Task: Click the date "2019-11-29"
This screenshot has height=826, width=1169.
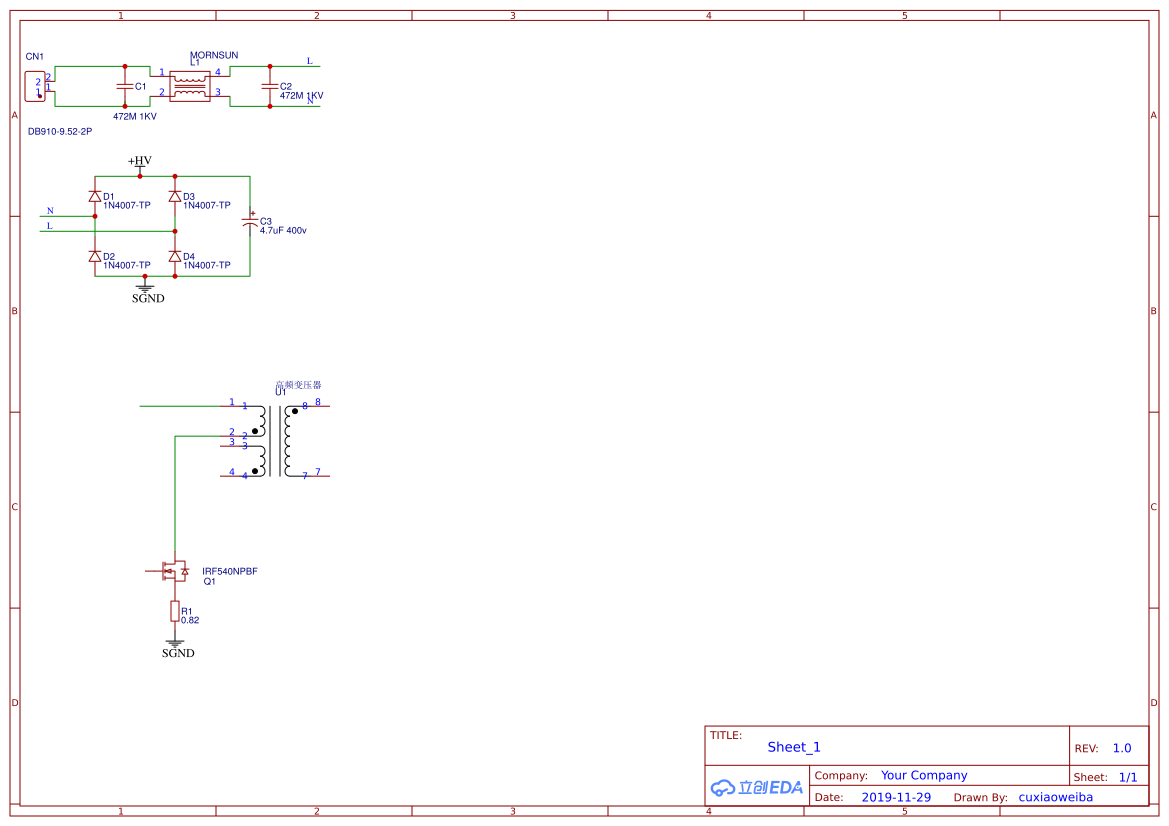Action: [896, 797]
